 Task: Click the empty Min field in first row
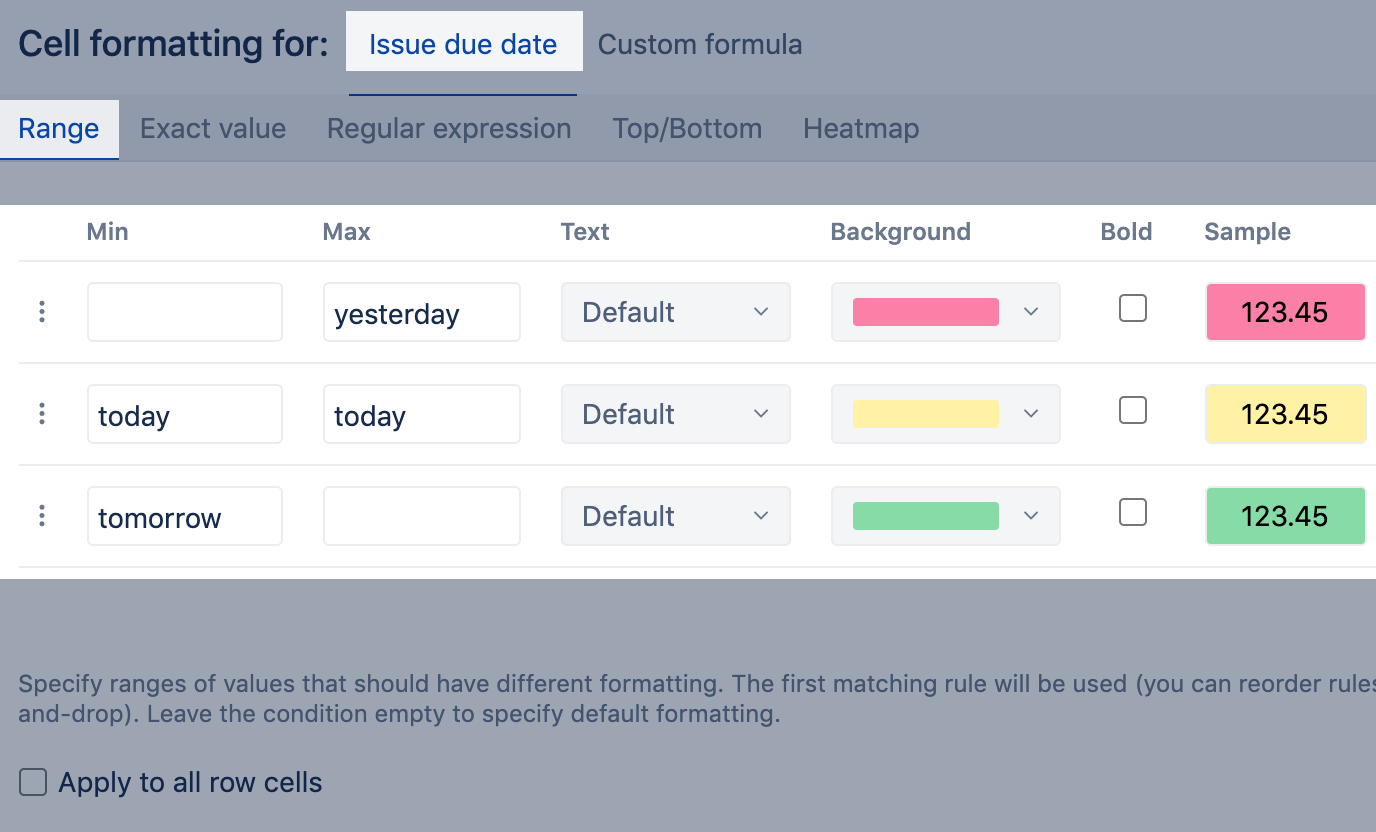(x=185, y=312)
